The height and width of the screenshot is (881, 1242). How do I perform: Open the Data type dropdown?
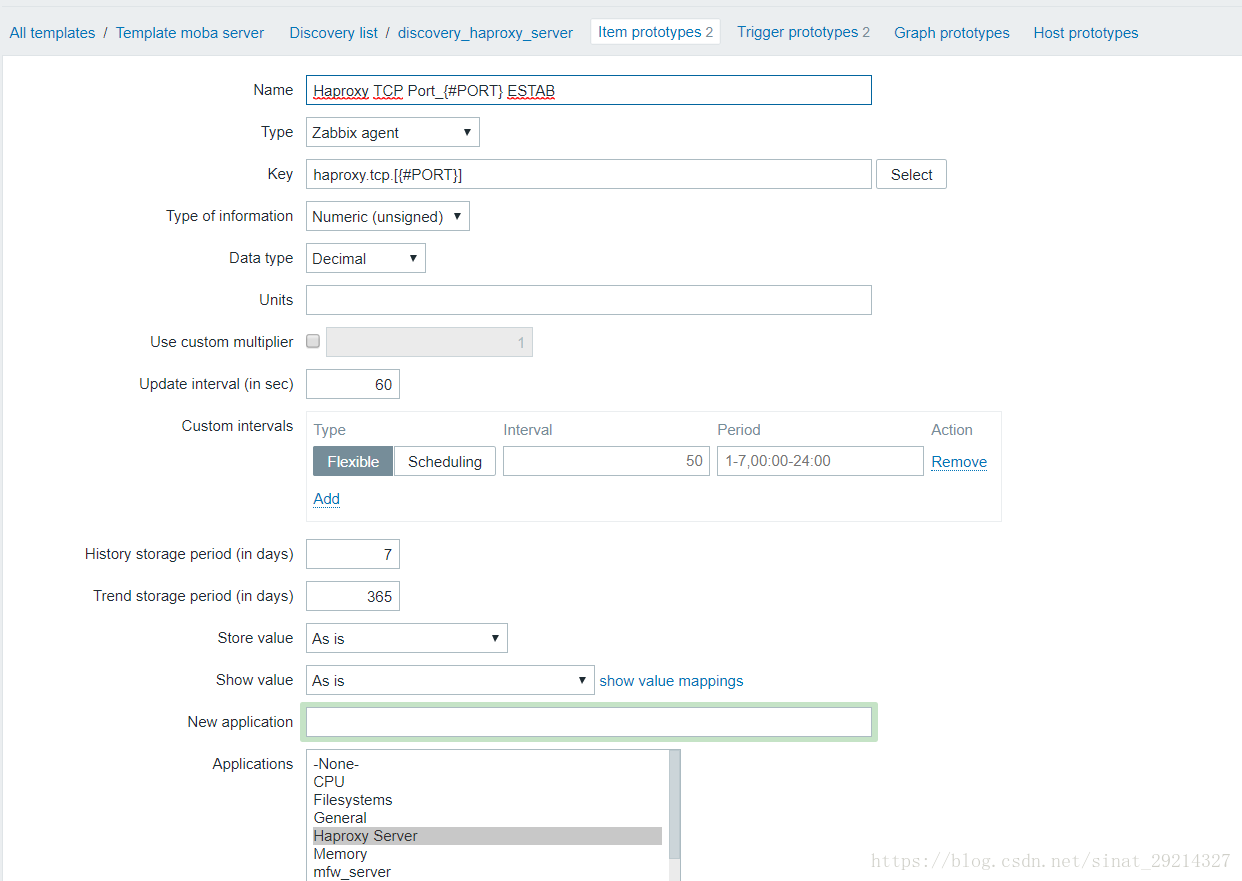pos(365,258)
